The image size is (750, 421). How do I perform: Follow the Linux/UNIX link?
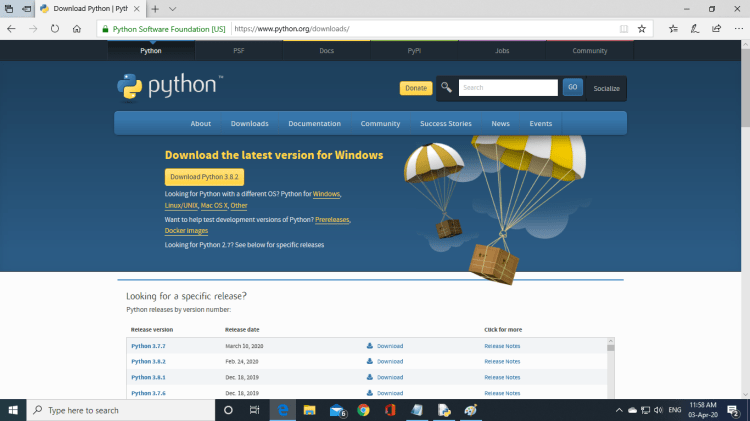coord(181,205)
